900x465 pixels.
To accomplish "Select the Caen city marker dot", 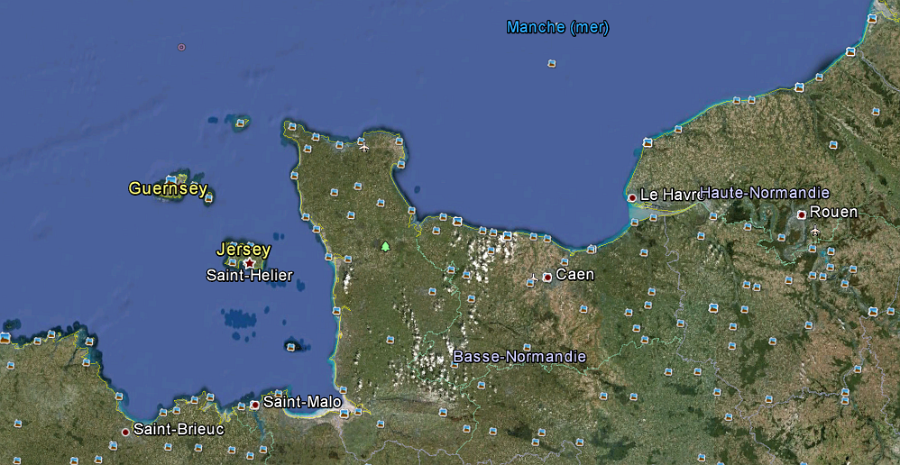I will [x=547, y=277].
